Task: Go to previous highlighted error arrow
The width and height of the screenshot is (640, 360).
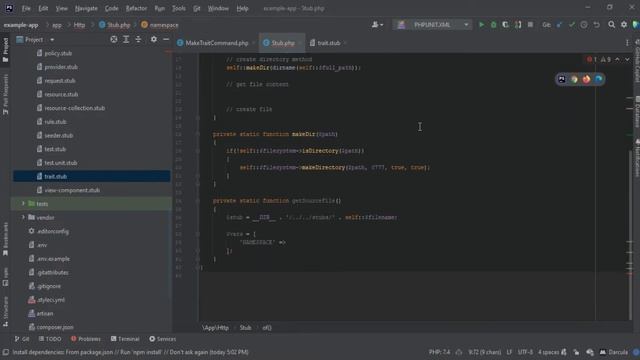Action: tap(618, 60)
